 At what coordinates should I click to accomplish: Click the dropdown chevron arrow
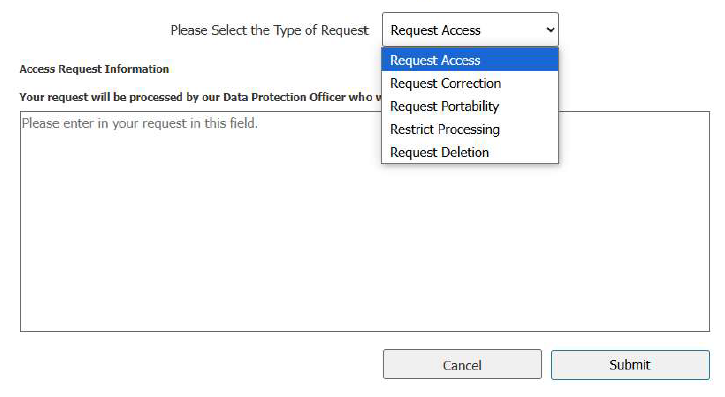point(550,30)
